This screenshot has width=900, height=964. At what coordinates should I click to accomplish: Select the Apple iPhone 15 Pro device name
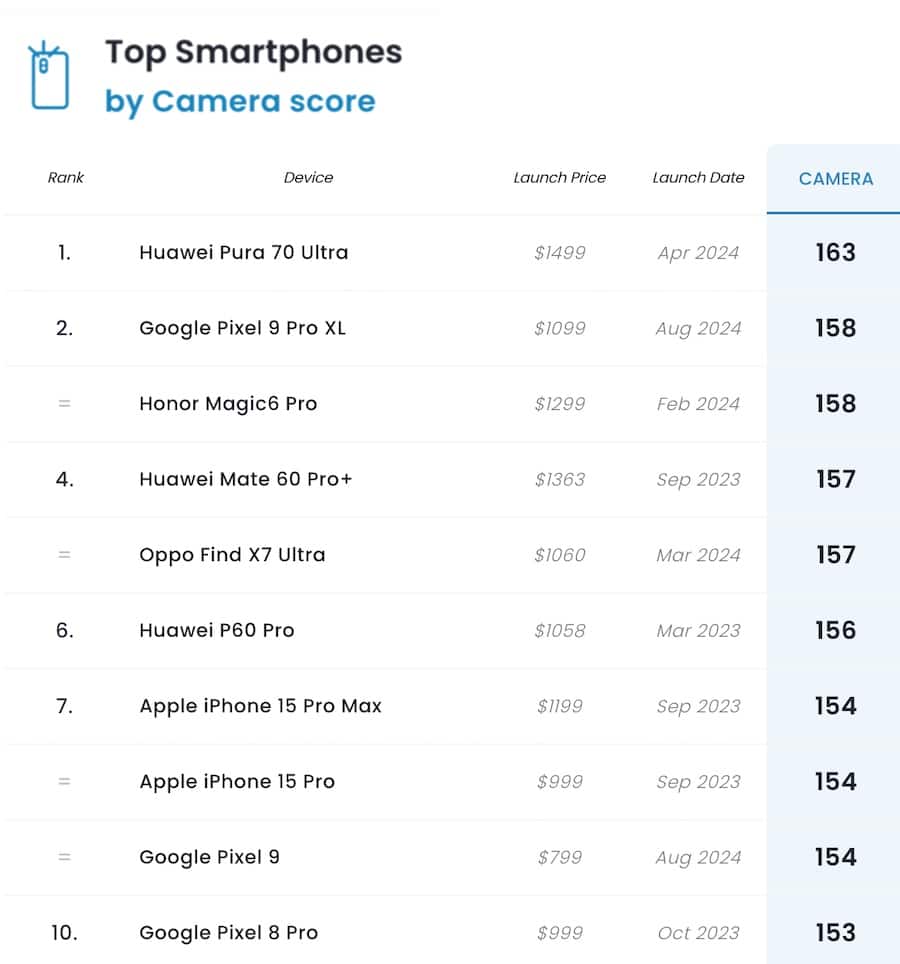point(237,782)
